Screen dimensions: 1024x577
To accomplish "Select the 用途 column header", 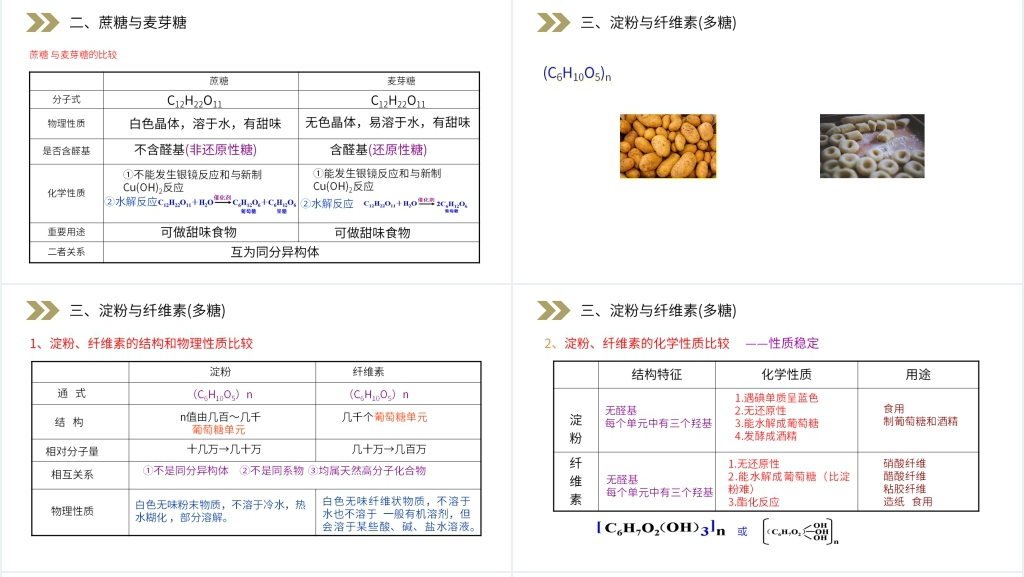I will (x=917, y=374).
